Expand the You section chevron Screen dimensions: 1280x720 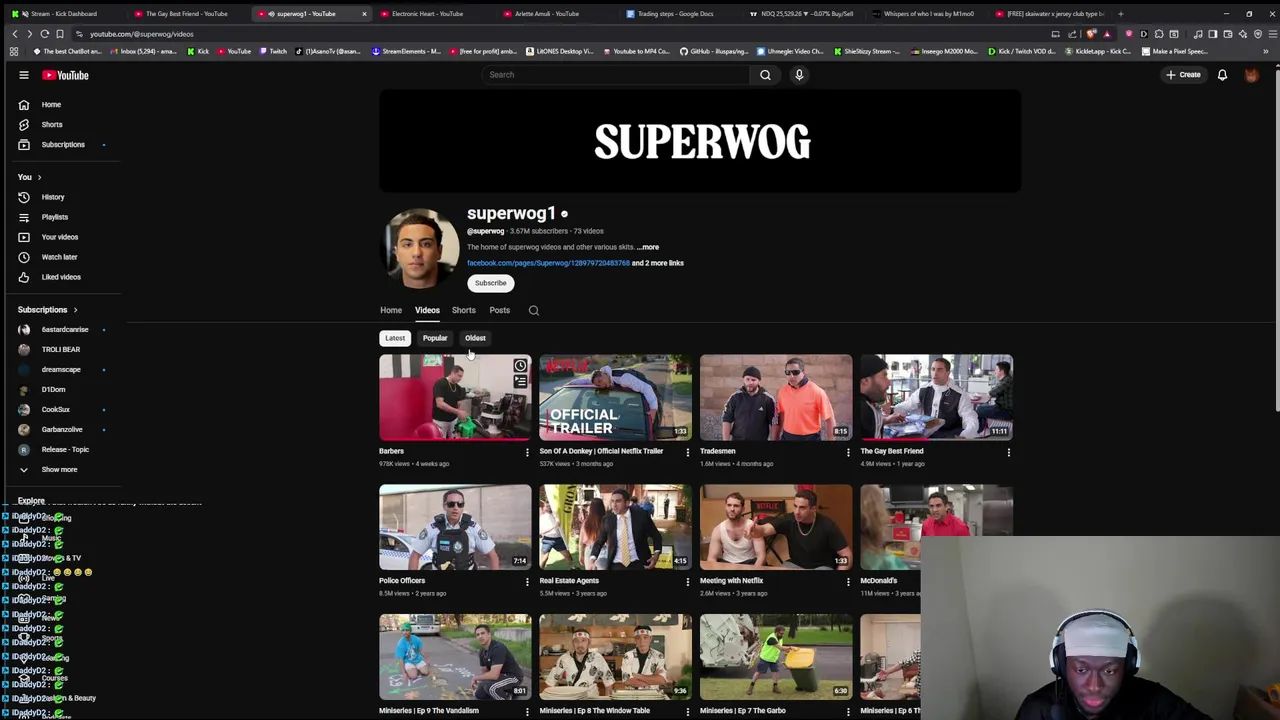coord(39,177)
